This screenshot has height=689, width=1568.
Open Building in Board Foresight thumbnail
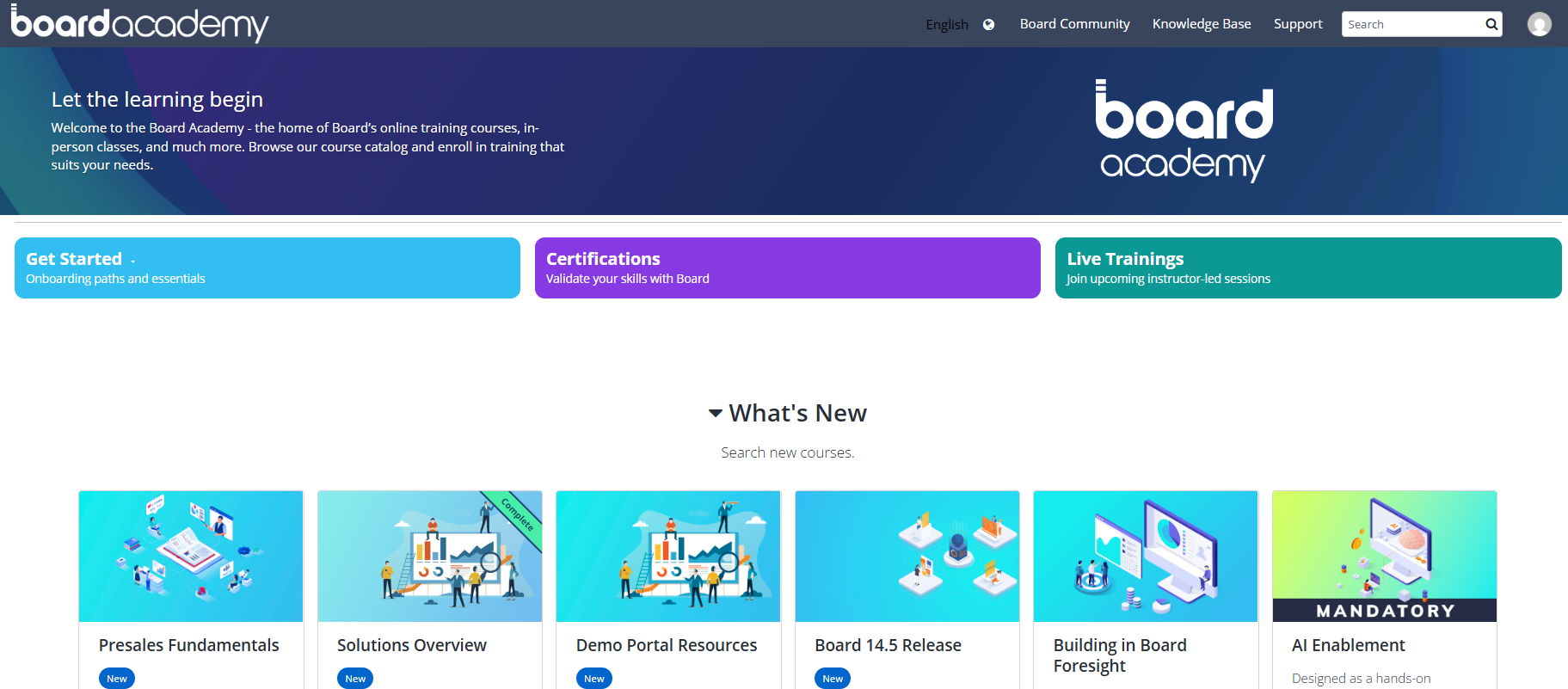click(x=1146, y=557)
